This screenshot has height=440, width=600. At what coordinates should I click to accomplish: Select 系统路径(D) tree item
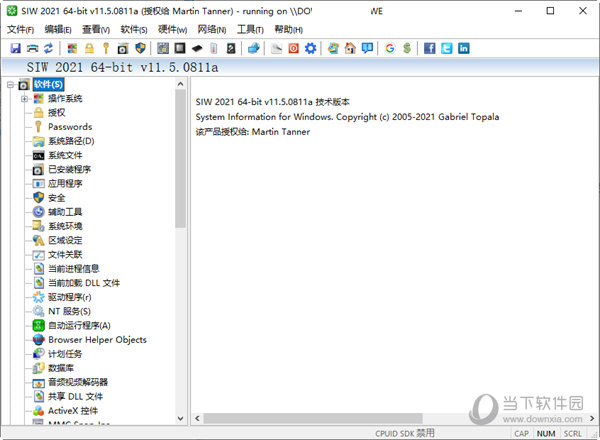71,141
